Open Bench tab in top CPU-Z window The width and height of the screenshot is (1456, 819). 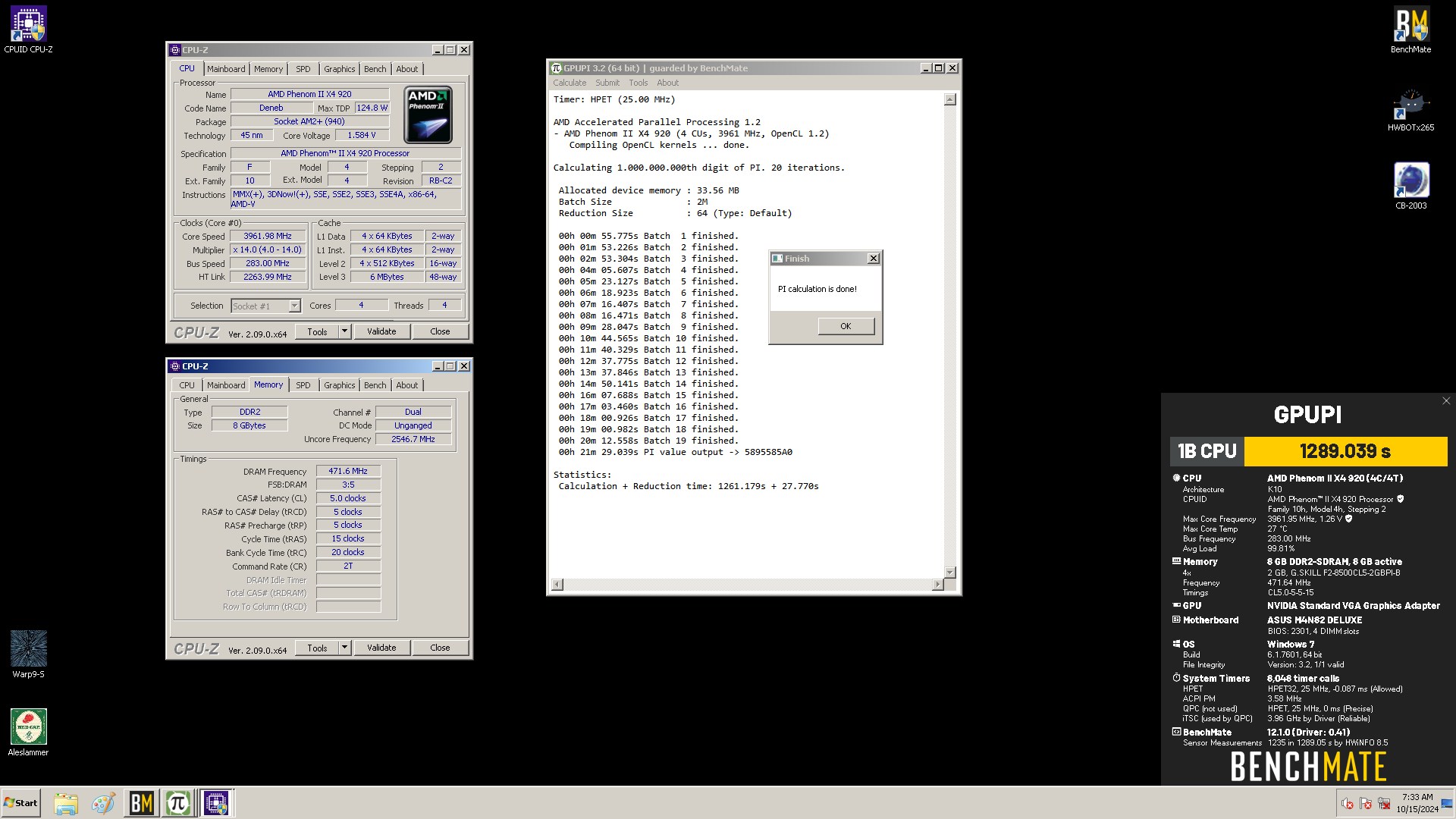tap(375, 69)
